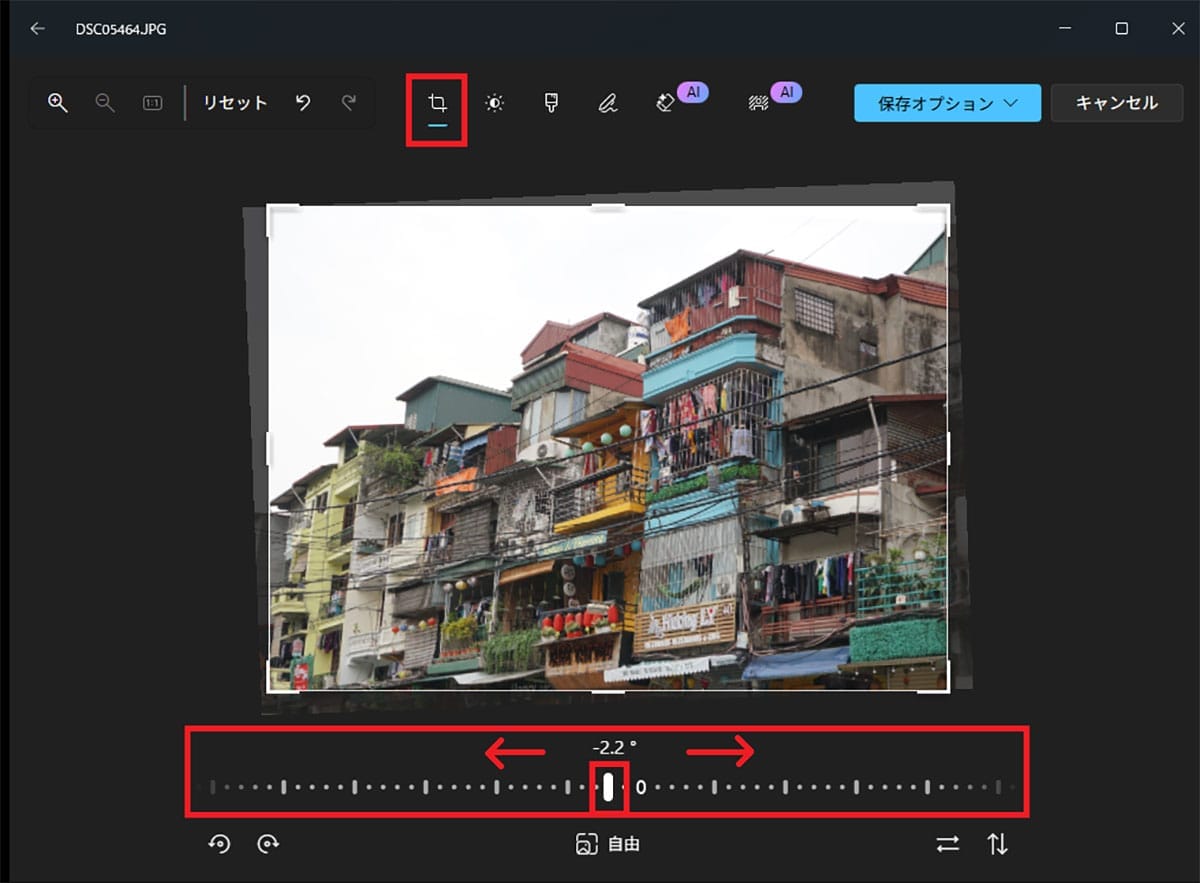1200x883 pixels.
Task: Flip the image vertically
Action: 997,844
